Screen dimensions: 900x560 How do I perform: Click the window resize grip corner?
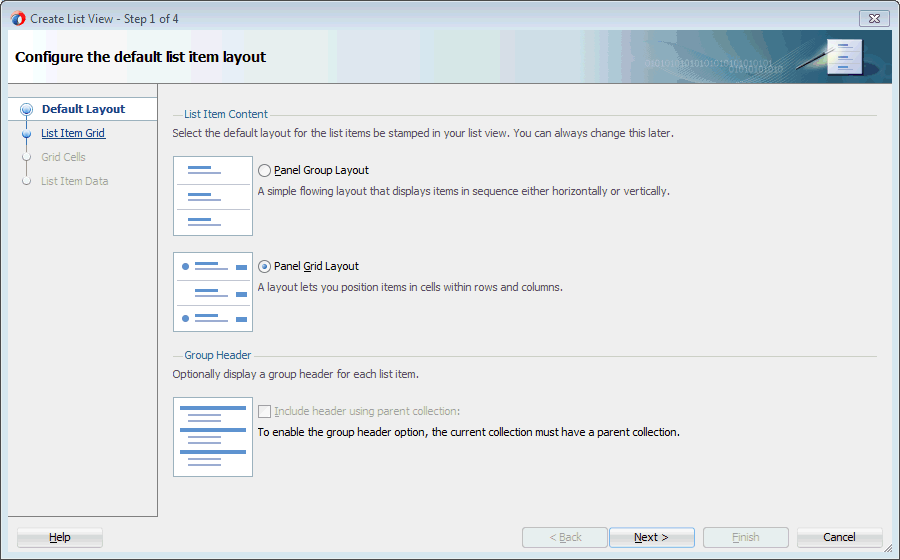pyautogui.click(x=889, y=549)
